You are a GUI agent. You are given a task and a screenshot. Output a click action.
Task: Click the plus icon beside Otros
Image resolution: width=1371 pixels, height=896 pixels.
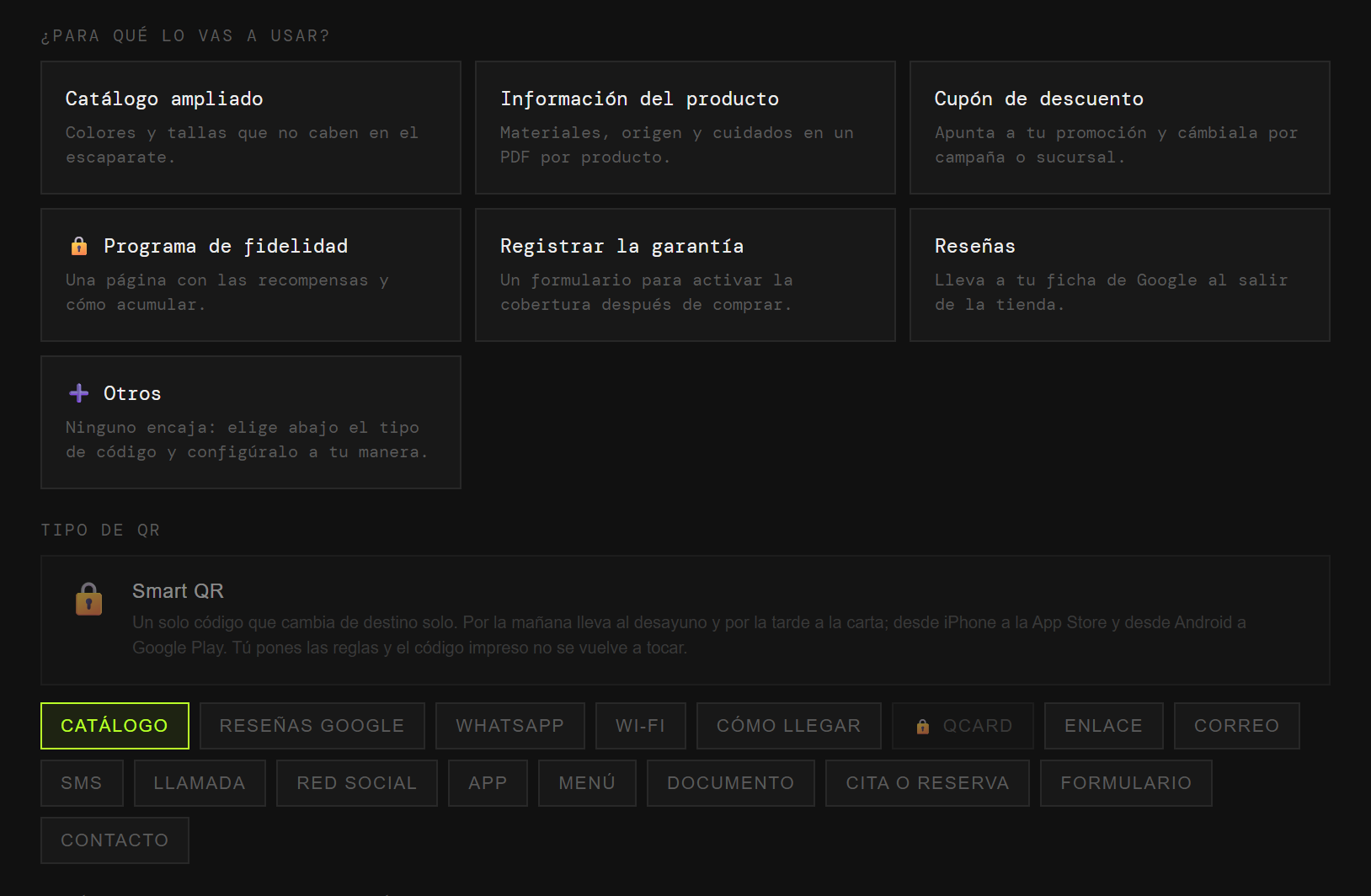point(79,393)
